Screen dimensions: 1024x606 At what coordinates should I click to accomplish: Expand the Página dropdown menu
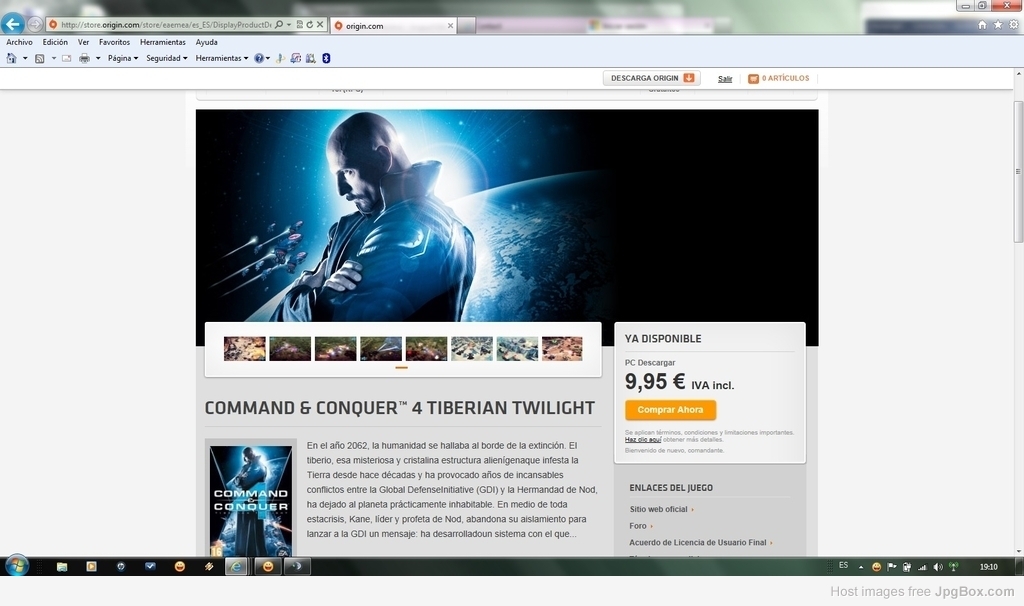coord(120,58)
